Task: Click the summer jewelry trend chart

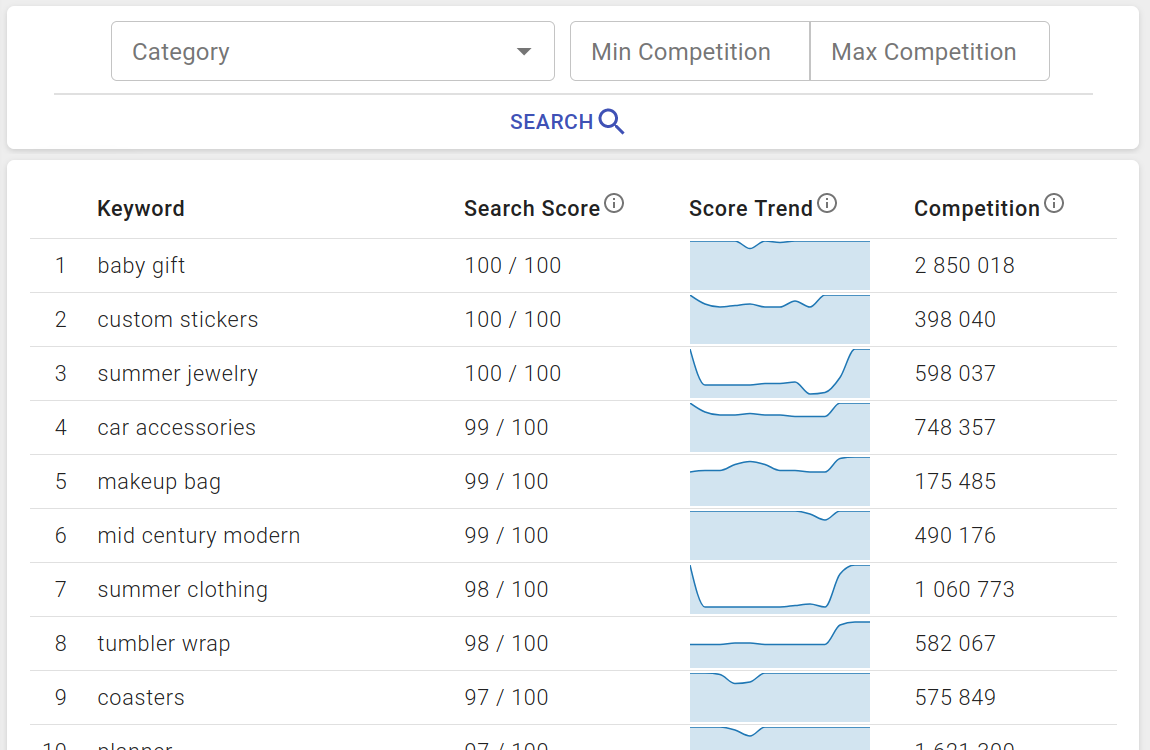Action: (780, 374)
